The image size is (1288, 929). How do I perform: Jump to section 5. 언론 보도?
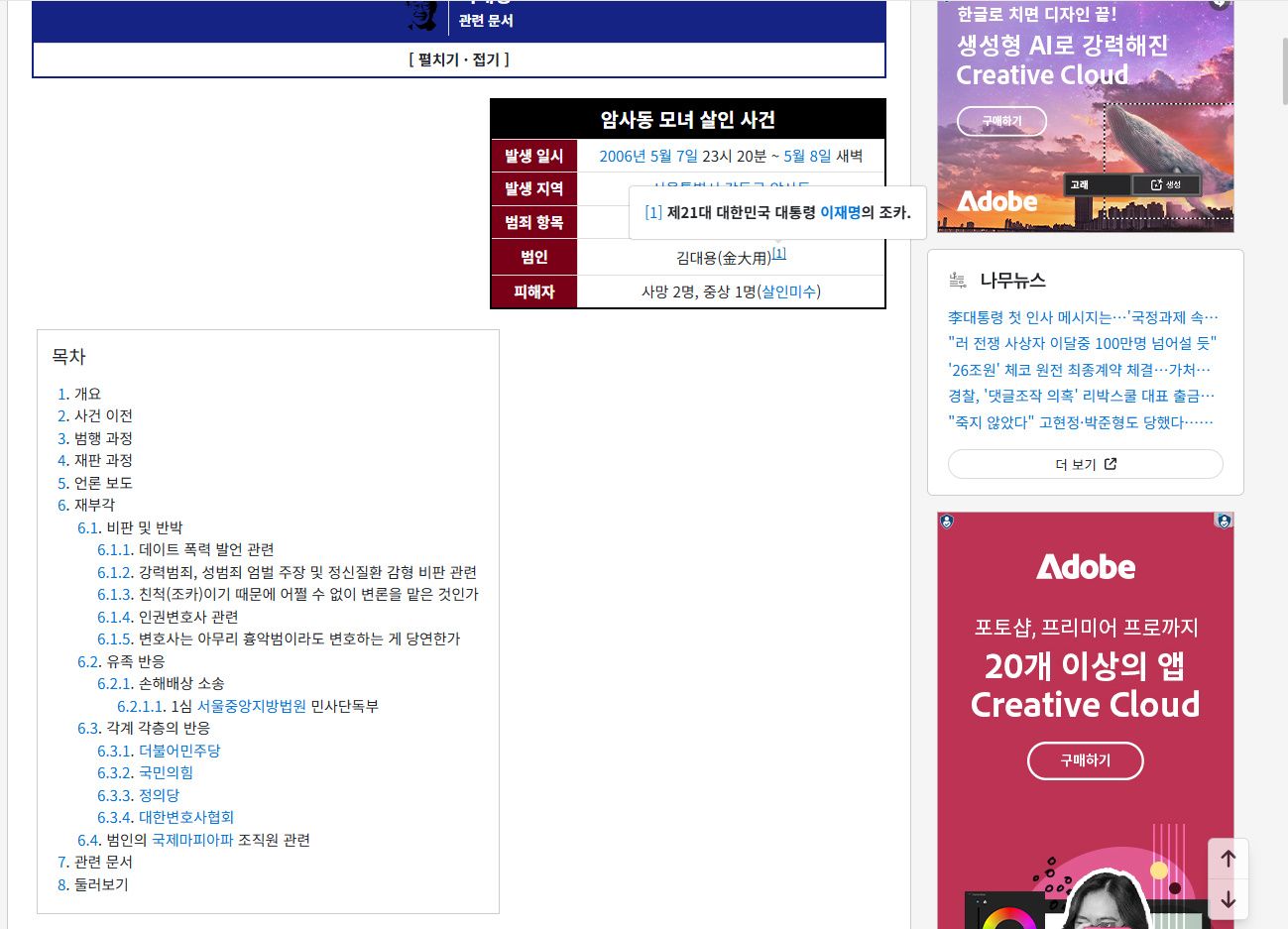coord(95,483)
